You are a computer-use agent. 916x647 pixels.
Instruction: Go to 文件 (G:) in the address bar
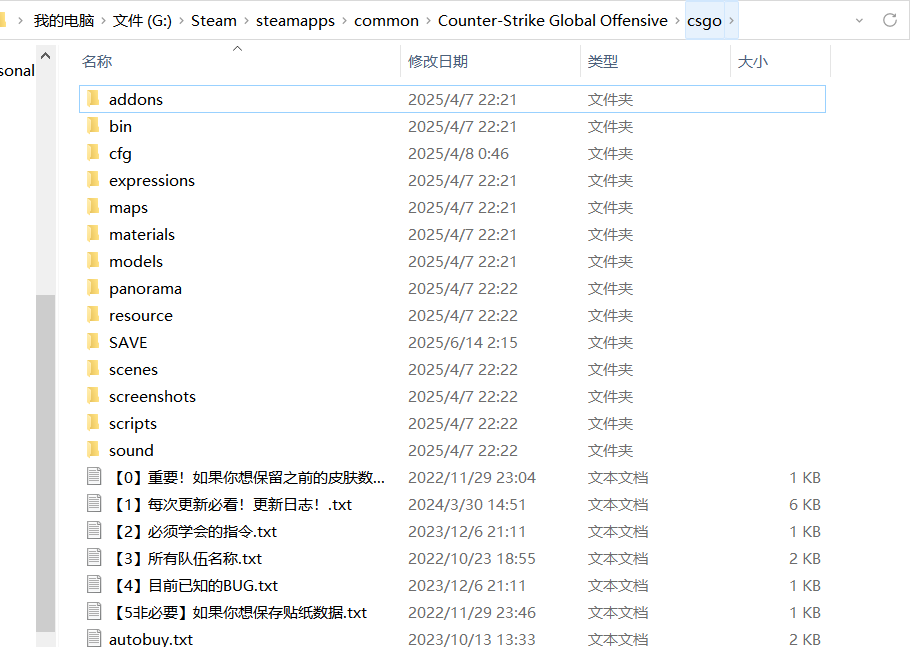[142, 21]
